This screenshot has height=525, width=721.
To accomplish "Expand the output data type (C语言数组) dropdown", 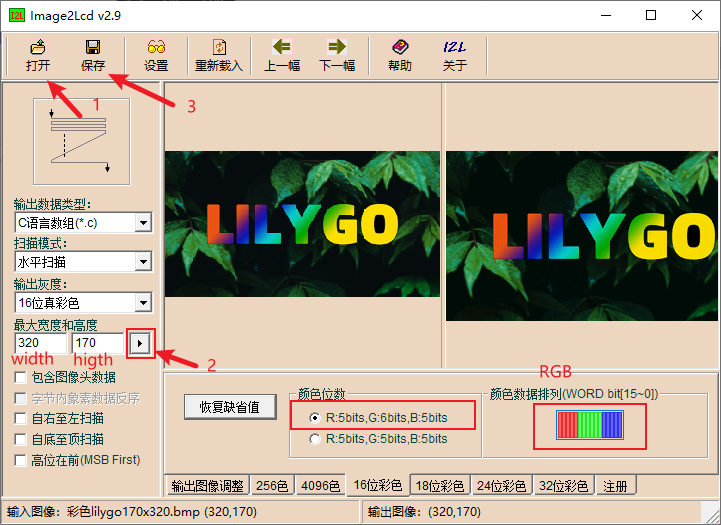I will tap(143, 222).
